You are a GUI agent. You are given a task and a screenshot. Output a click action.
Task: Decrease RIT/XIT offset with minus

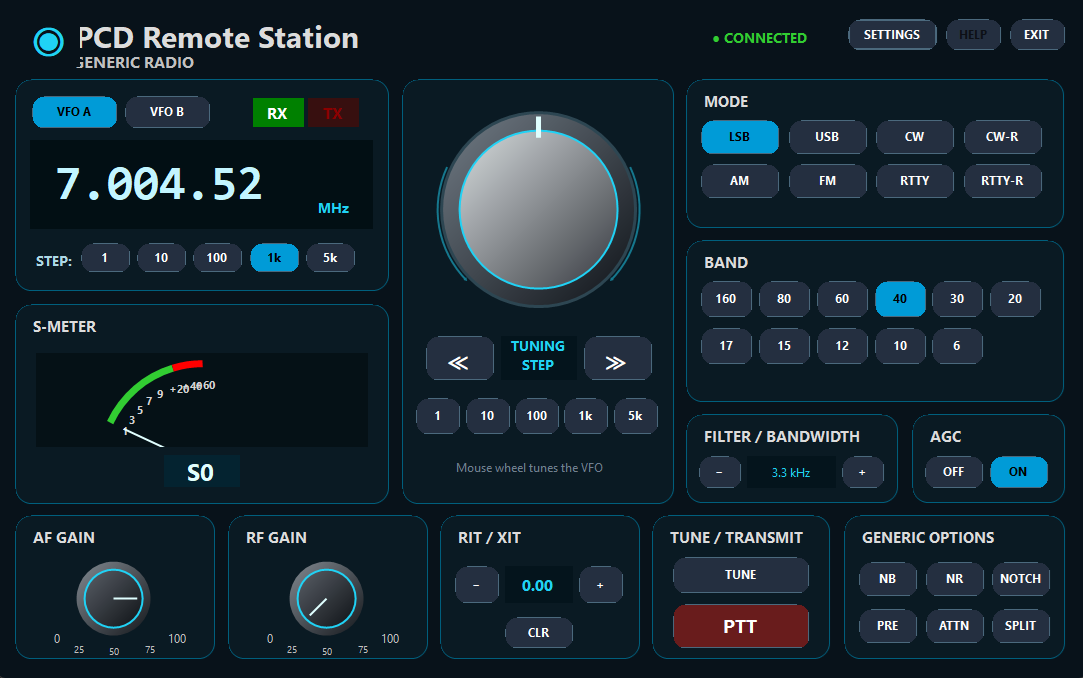tap(477, 585)
